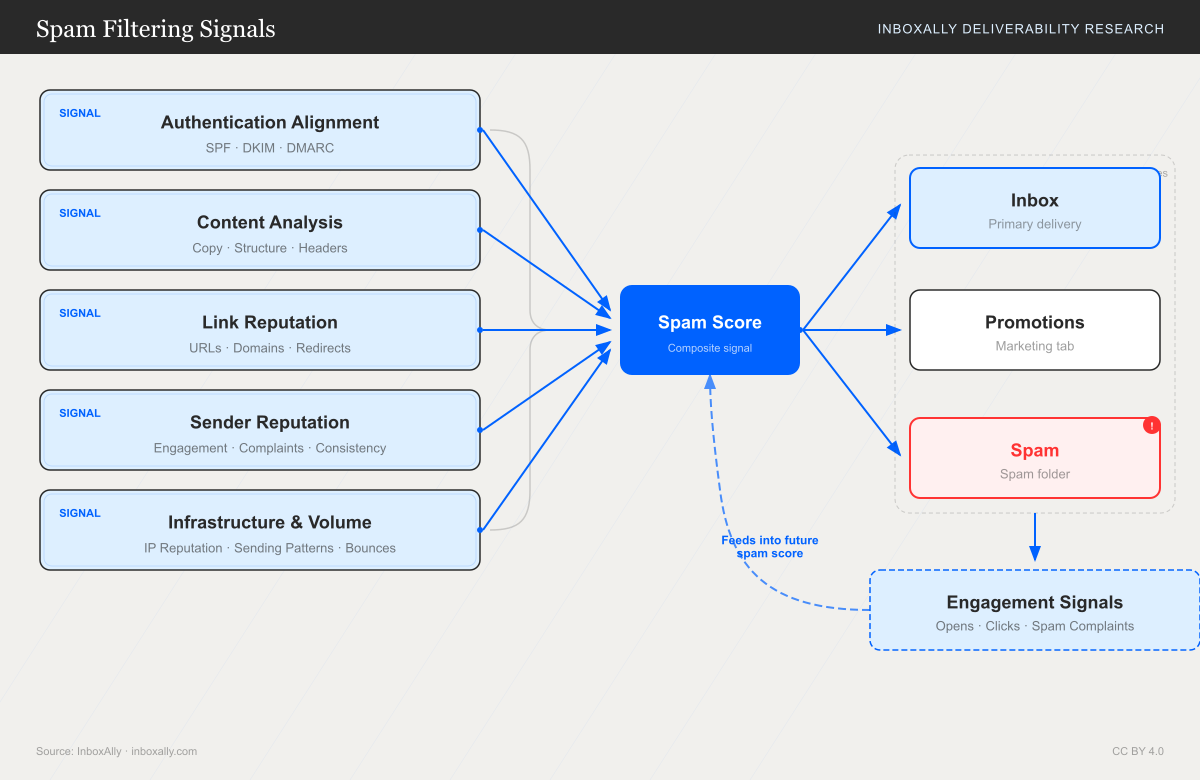Collapse the Content Analysis signal card

[x=260, y=230]
